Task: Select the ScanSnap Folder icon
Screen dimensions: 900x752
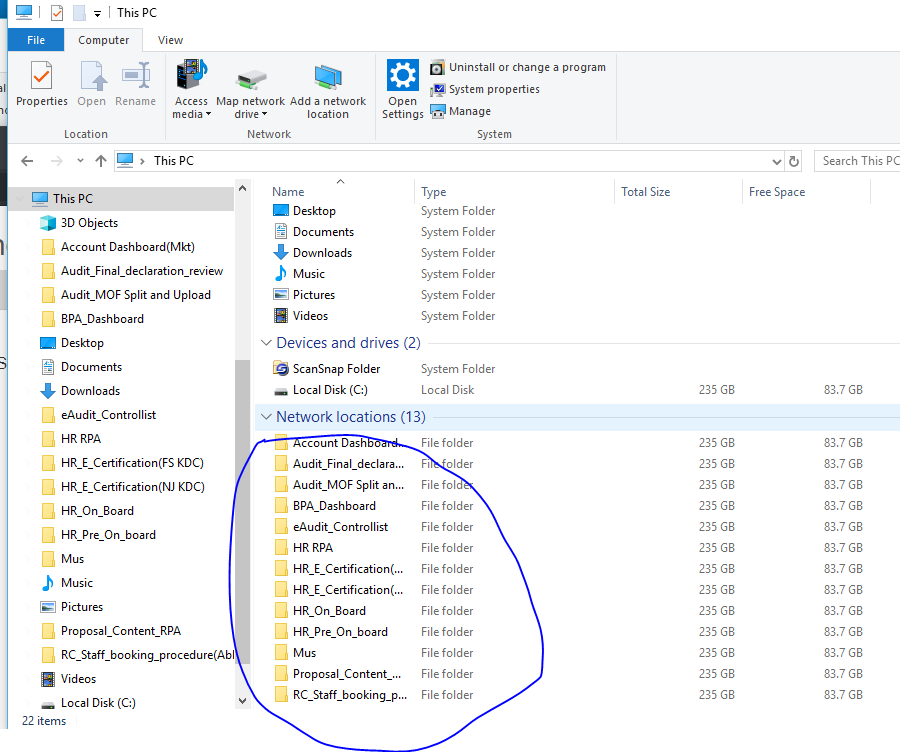Action: coord(281,369)
